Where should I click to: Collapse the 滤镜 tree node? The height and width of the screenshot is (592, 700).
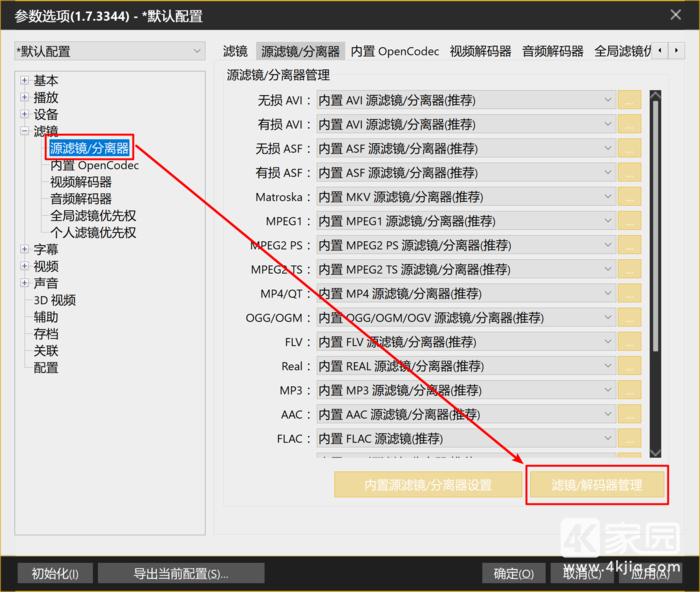pos(25,132)
